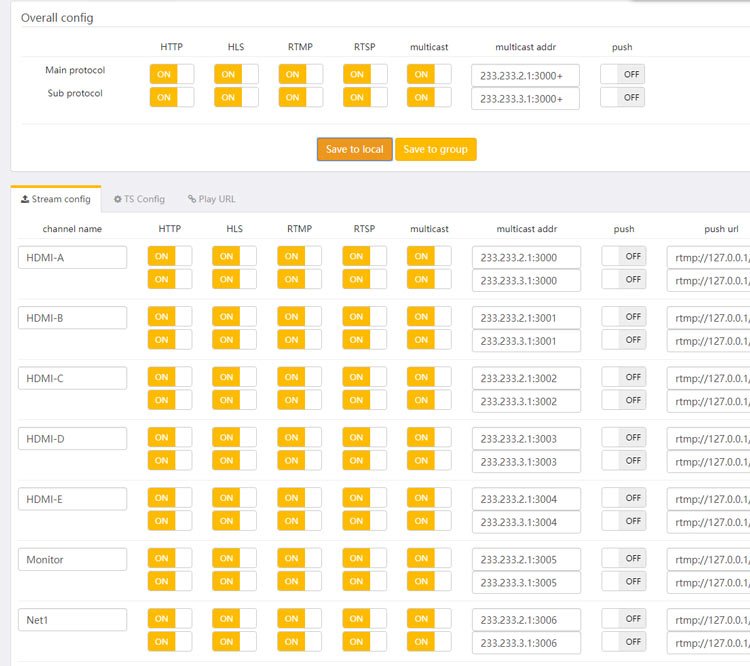
Task: Enable Monitor sub stream push switch
Action: (x=624, y=581)
